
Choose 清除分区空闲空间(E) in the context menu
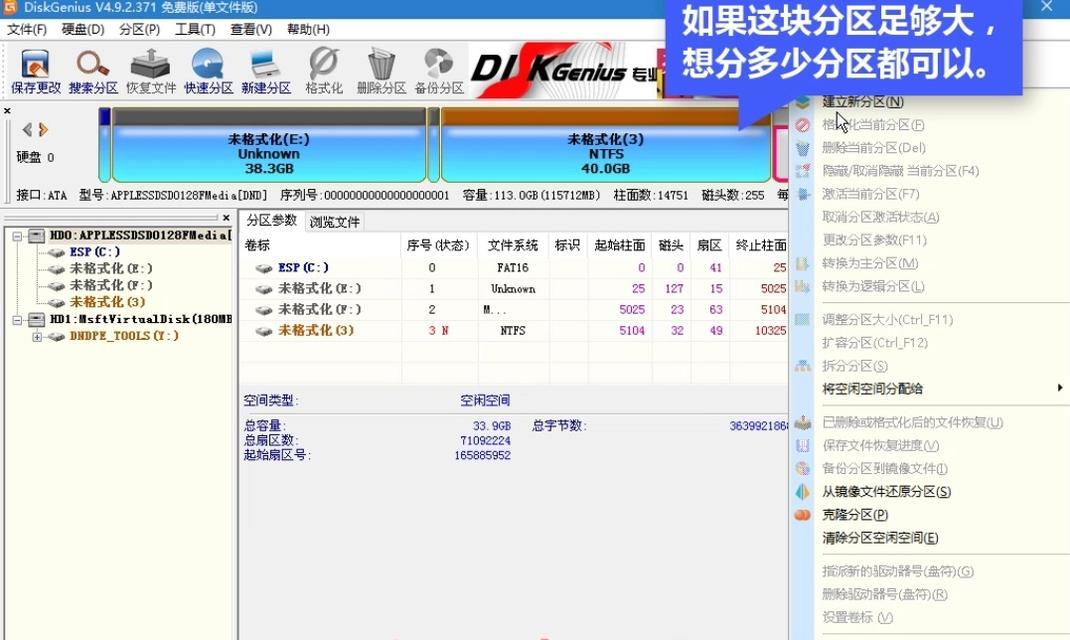(x=880, y=538)
